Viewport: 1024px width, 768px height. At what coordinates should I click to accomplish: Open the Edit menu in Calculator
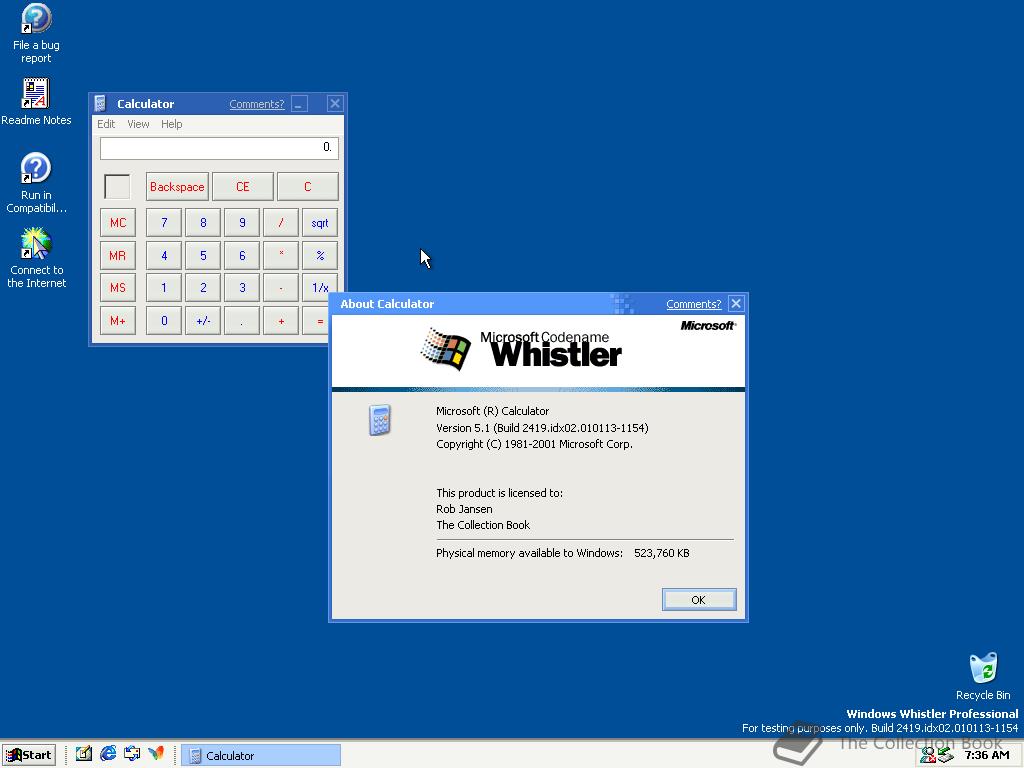tap(106, 124)
